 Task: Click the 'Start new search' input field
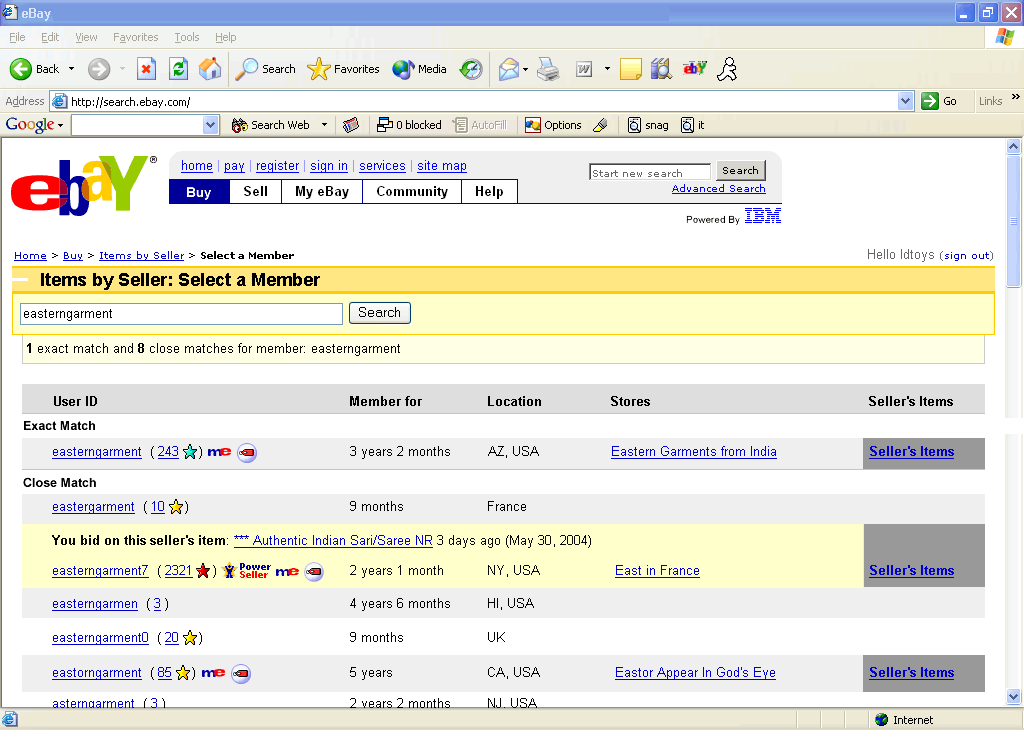[650, 172]
